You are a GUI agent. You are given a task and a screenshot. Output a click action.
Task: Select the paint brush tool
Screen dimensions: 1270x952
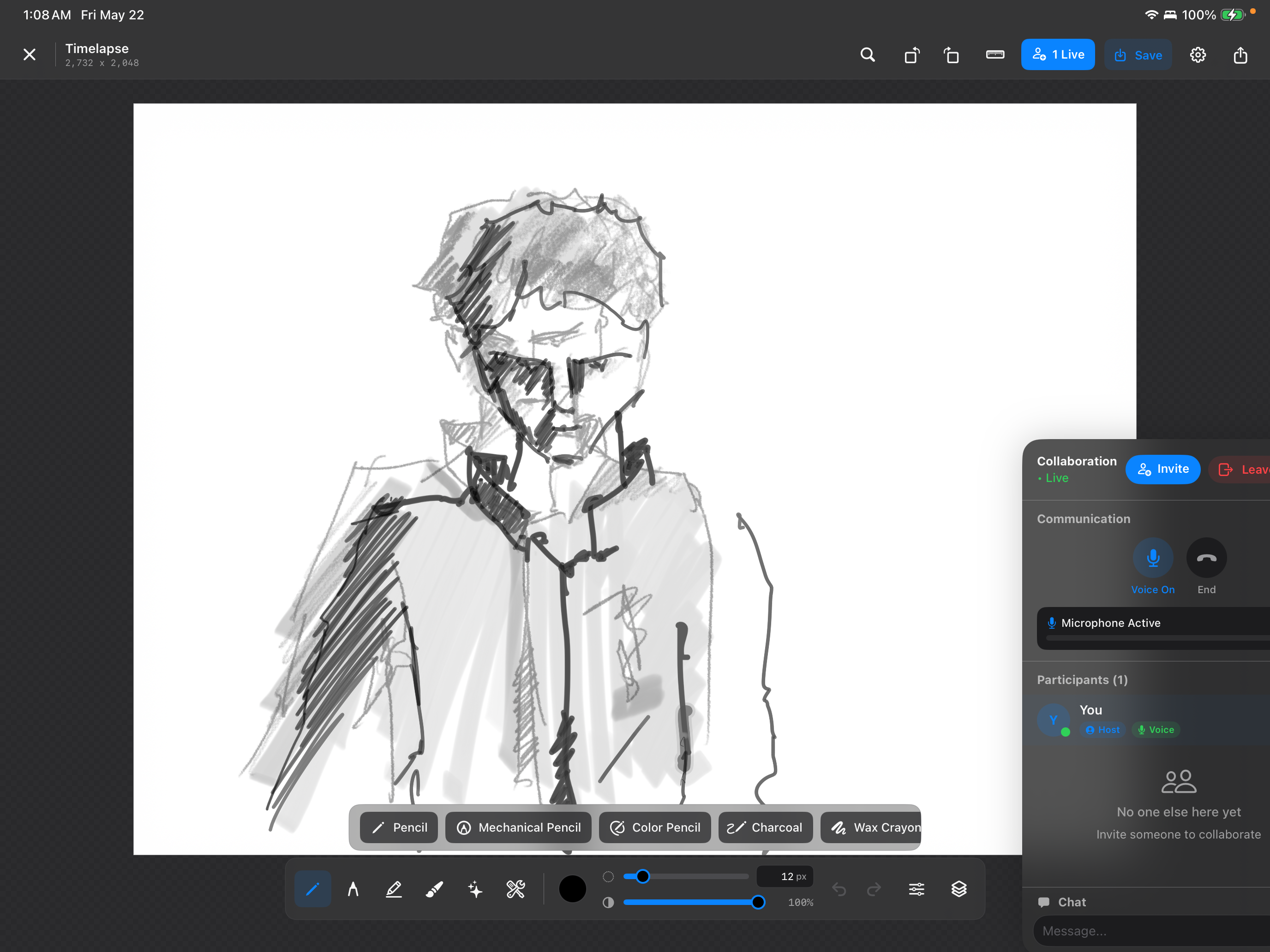click(434, 889)
